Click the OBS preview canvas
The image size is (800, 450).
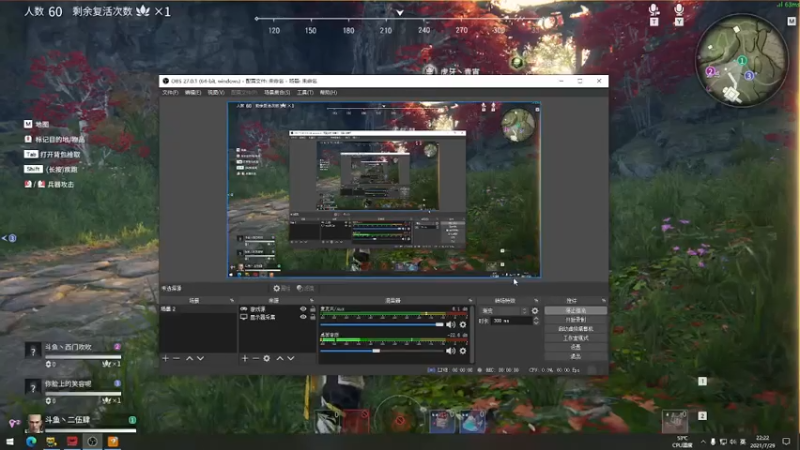(384, 190)
